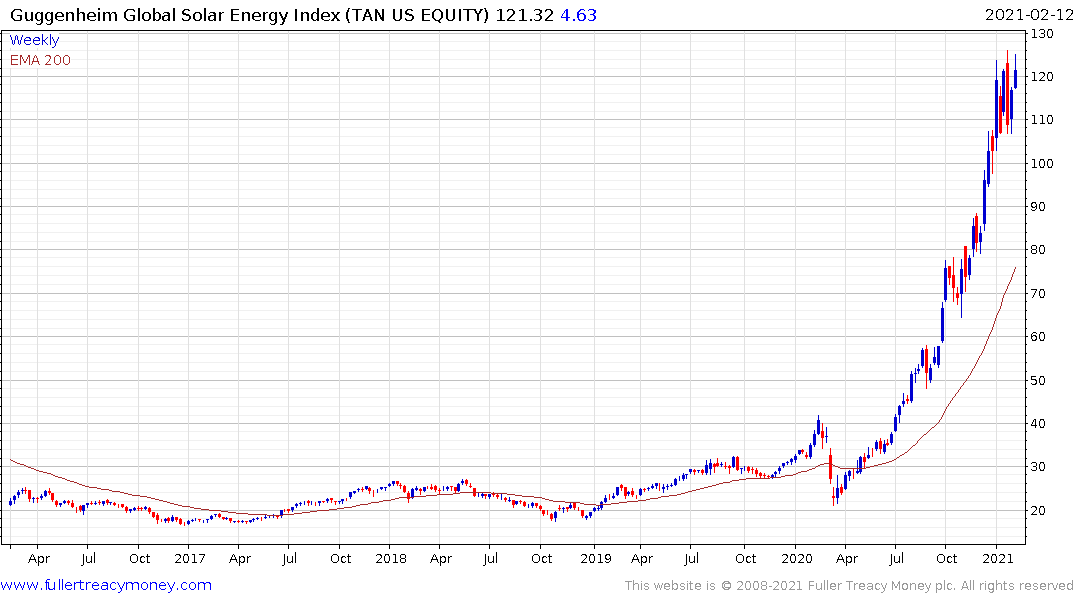This screenshot has width=1075, height=600.
Task: Click the 30 price axis label
Action: 1037,467
